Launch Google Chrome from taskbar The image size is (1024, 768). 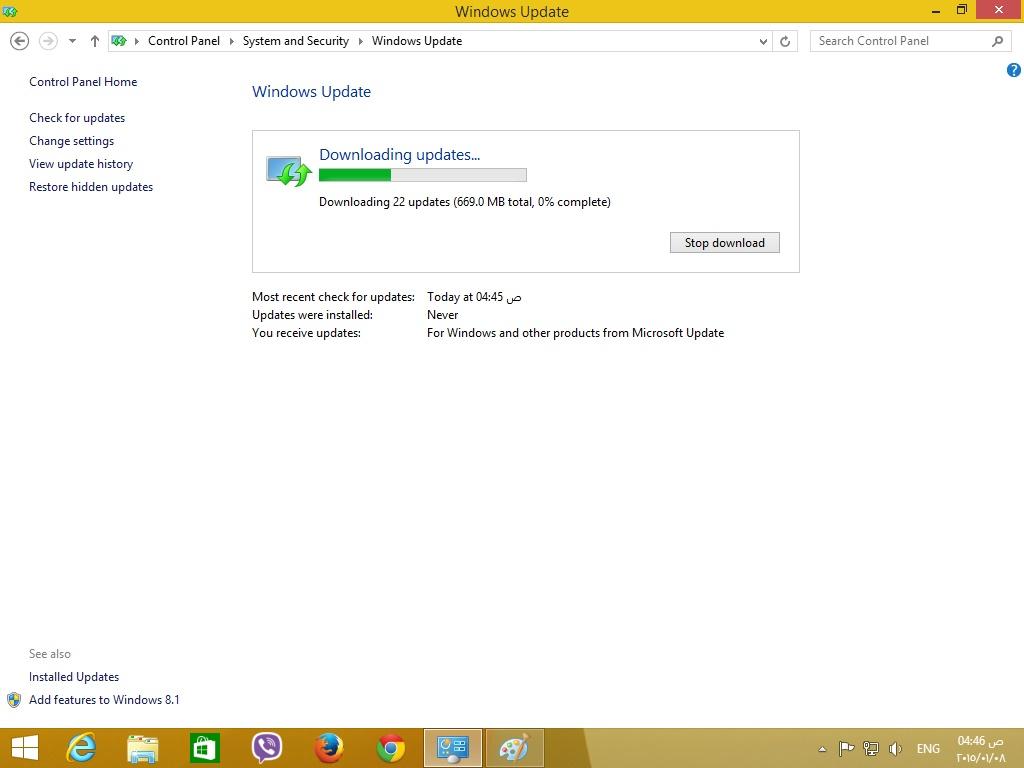point(391,748)
